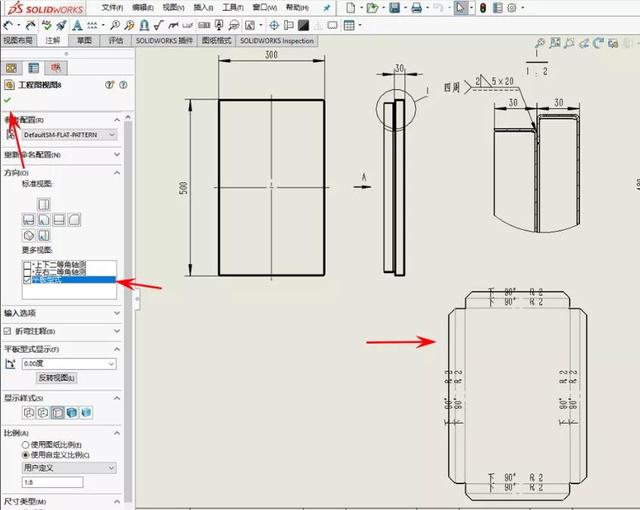Collapse the 尺寸类型 section

pos(117,501)
